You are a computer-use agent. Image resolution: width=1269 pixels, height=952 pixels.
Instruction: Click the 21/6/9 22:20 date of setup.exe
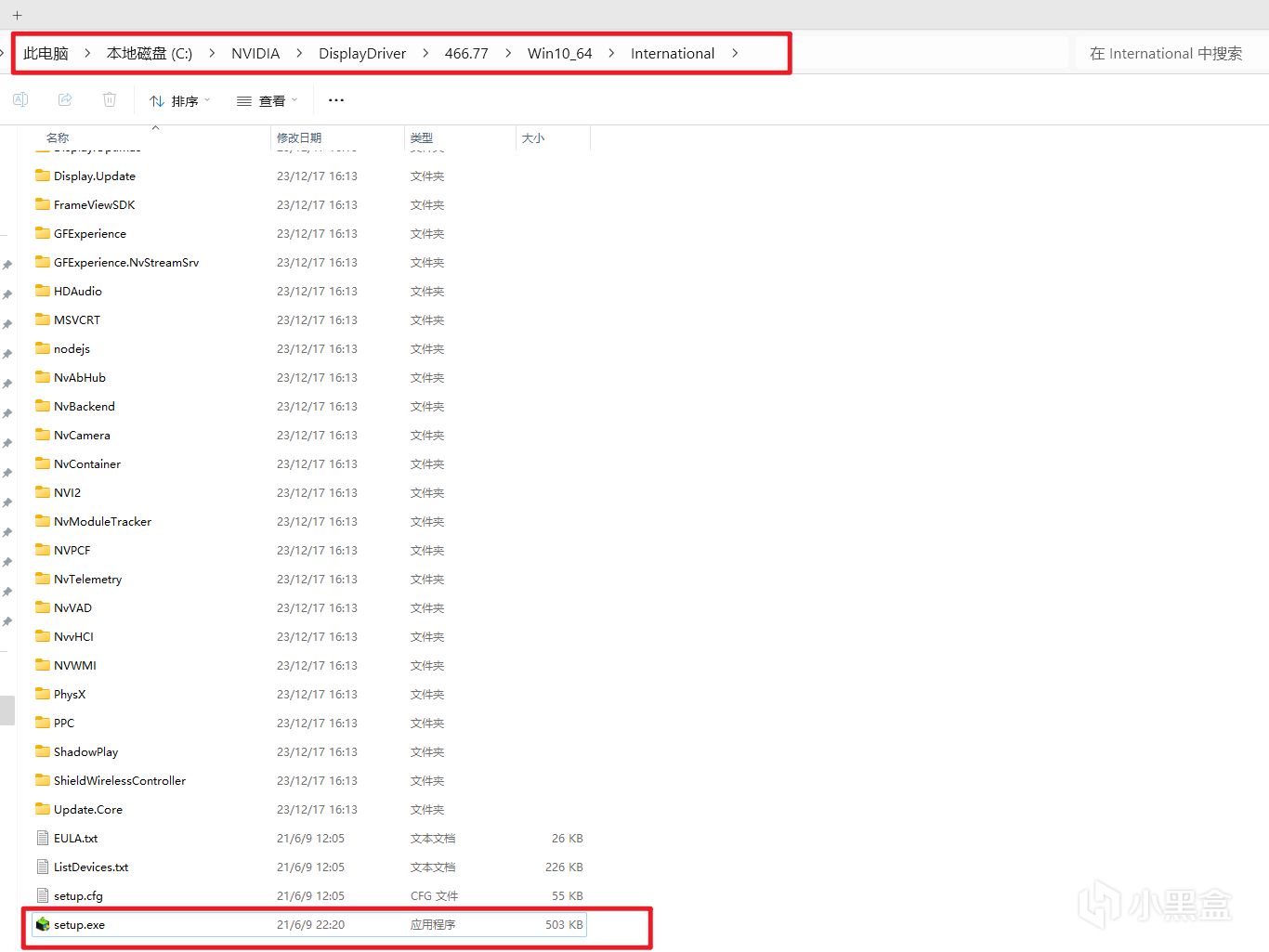tap(310, 924)
